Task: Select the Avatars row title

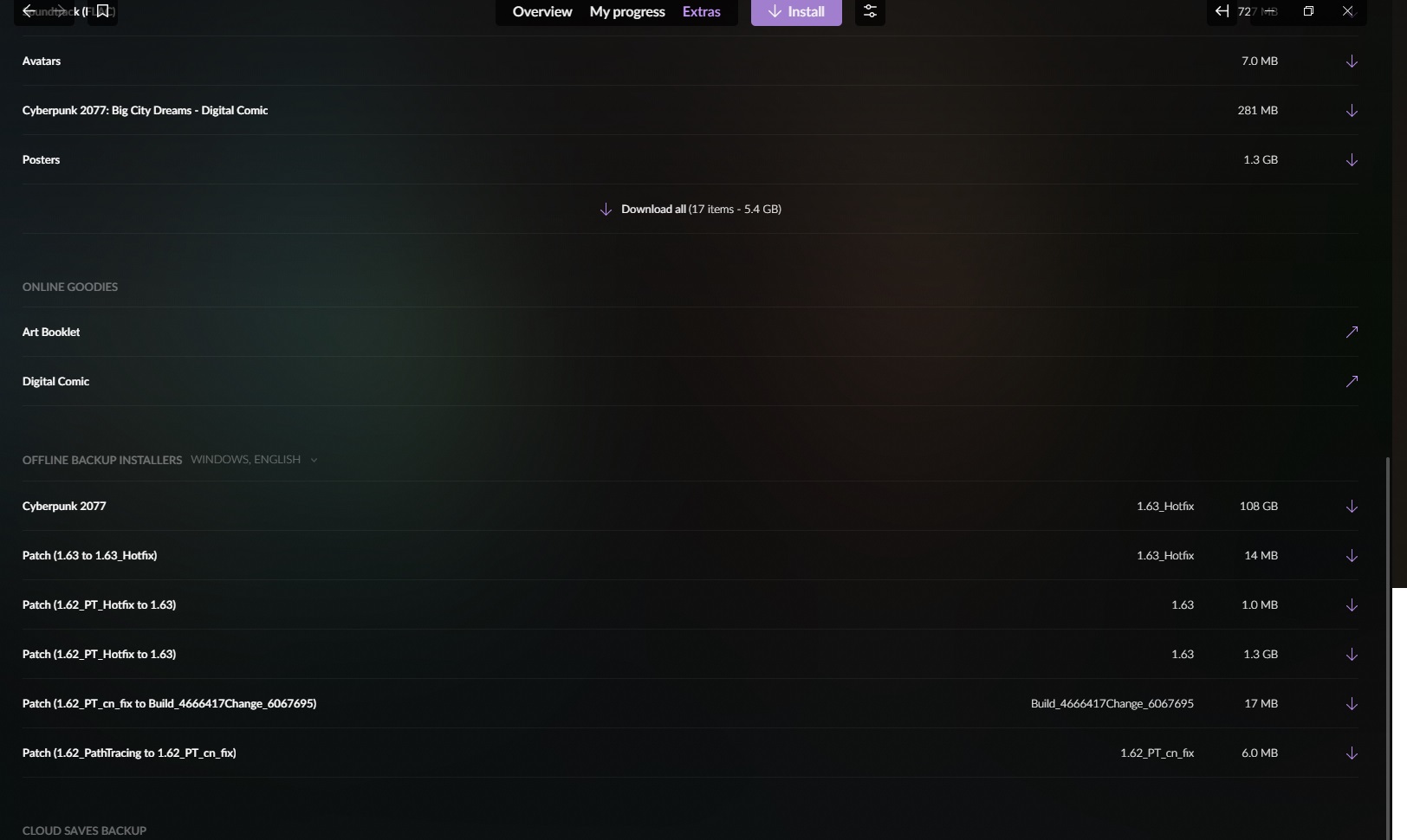Action: (42, 61)
